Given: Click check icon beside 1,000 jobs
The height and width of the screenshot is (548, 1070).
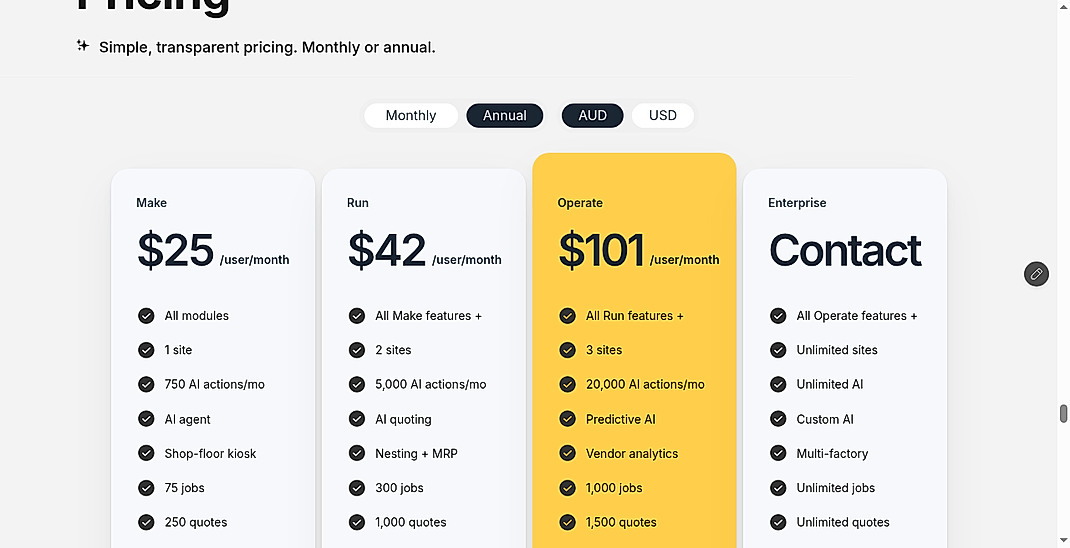Looking at the screenshot, I should point(568,488).
